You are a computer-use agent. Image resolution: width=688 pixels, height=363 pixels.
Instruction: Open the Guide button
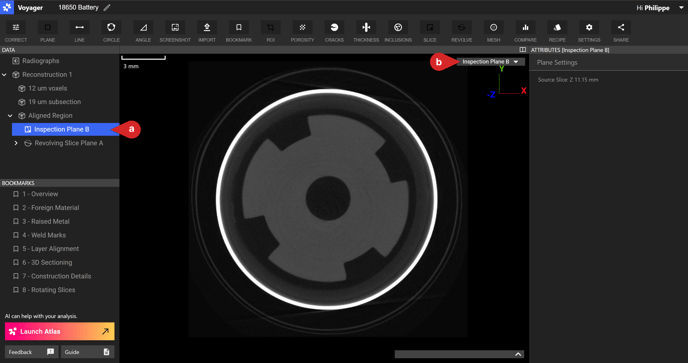[87, 352]
